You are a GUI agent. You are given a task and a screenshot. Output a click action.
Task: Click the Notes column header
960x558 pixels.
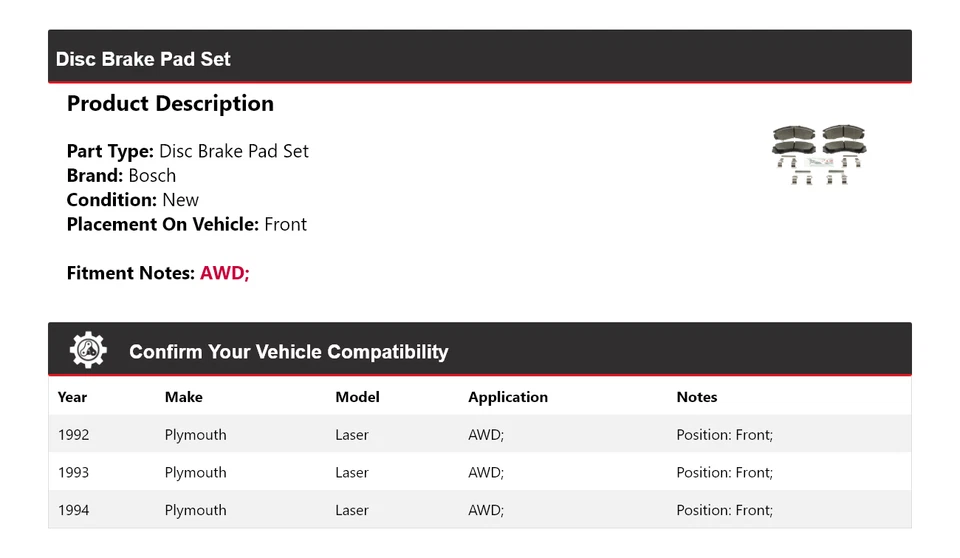click(x=697, y=397)
